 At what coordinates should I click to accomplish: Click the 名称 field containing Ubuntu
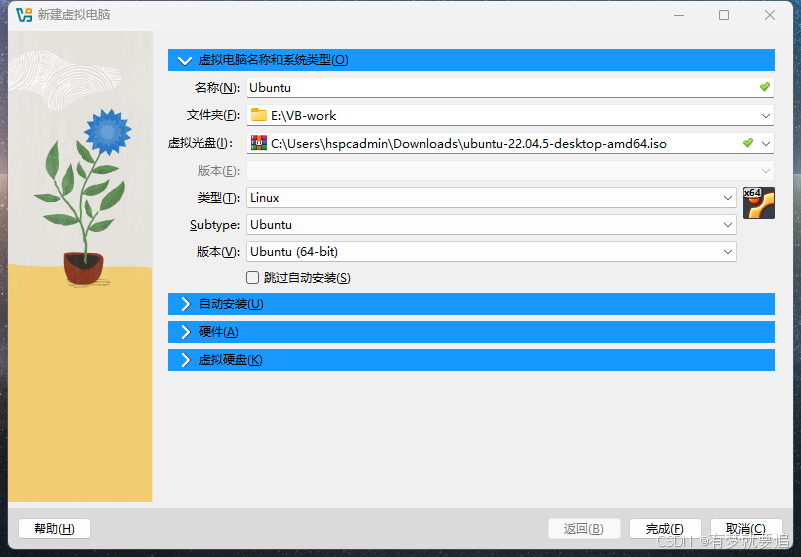point(510,87)
